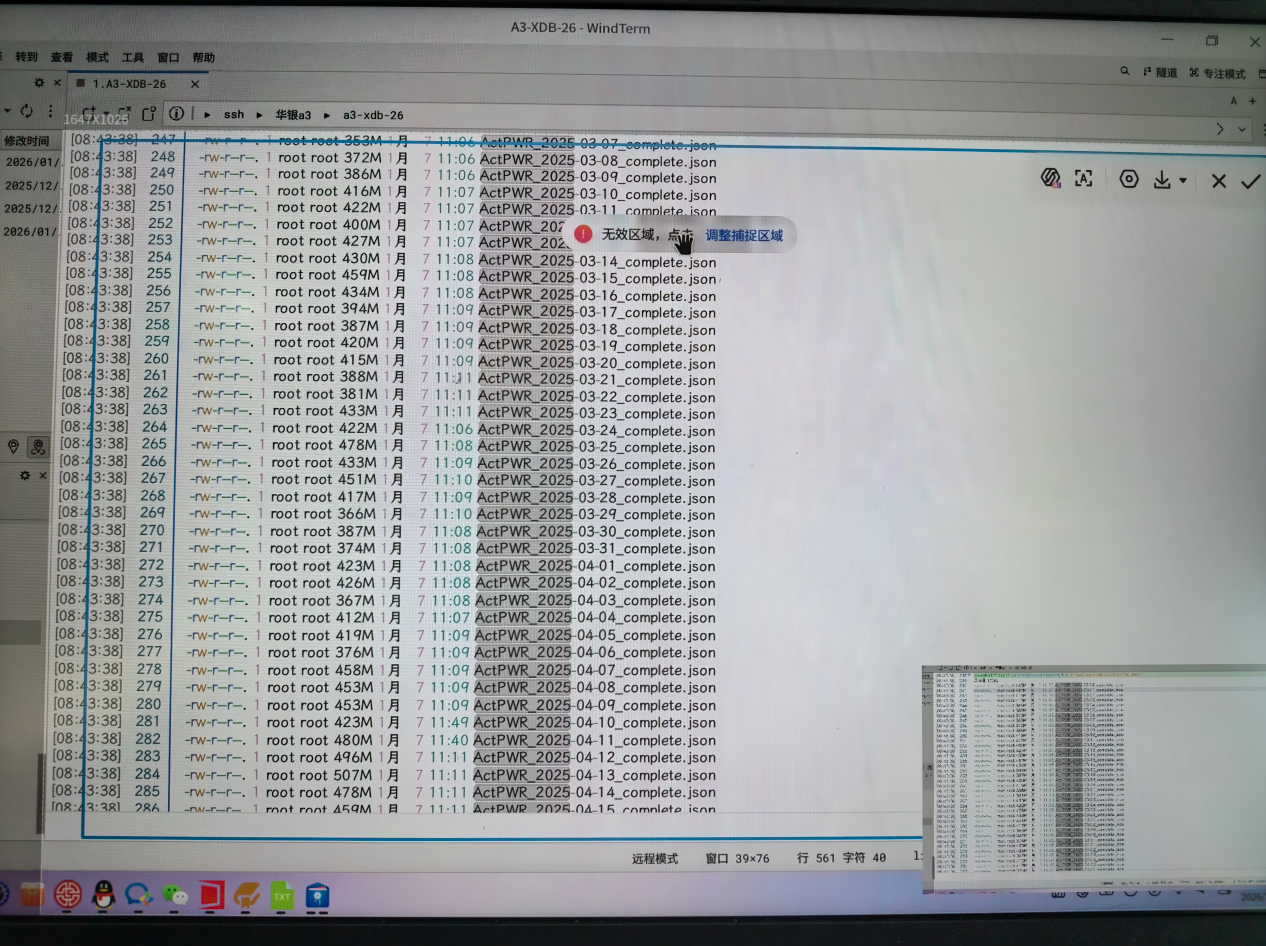Open the 工具 menu
This screenshot has width=1266, height=946.
click(x=133, y=57)
